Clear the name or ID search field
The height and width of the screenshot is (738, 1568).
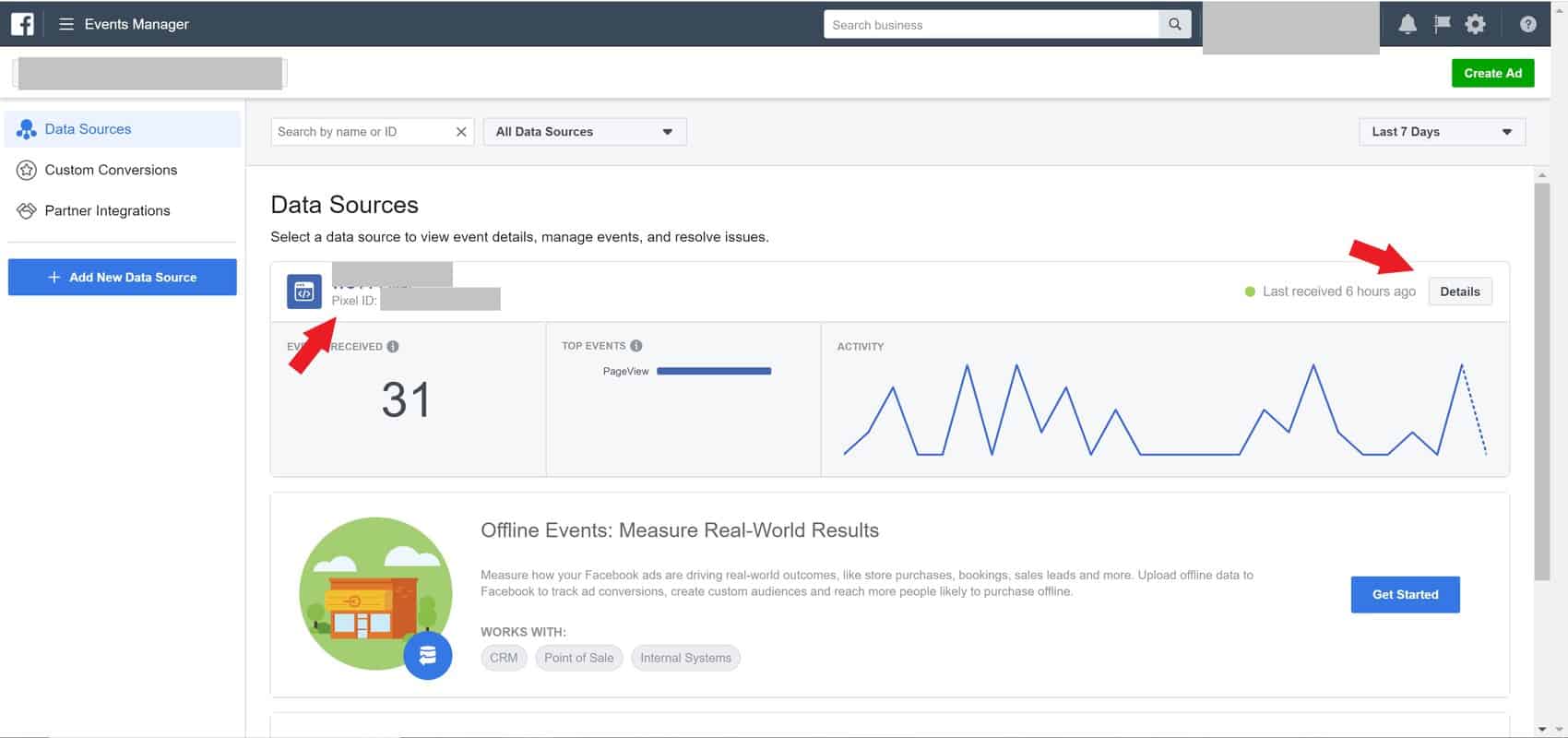(461, 132)
